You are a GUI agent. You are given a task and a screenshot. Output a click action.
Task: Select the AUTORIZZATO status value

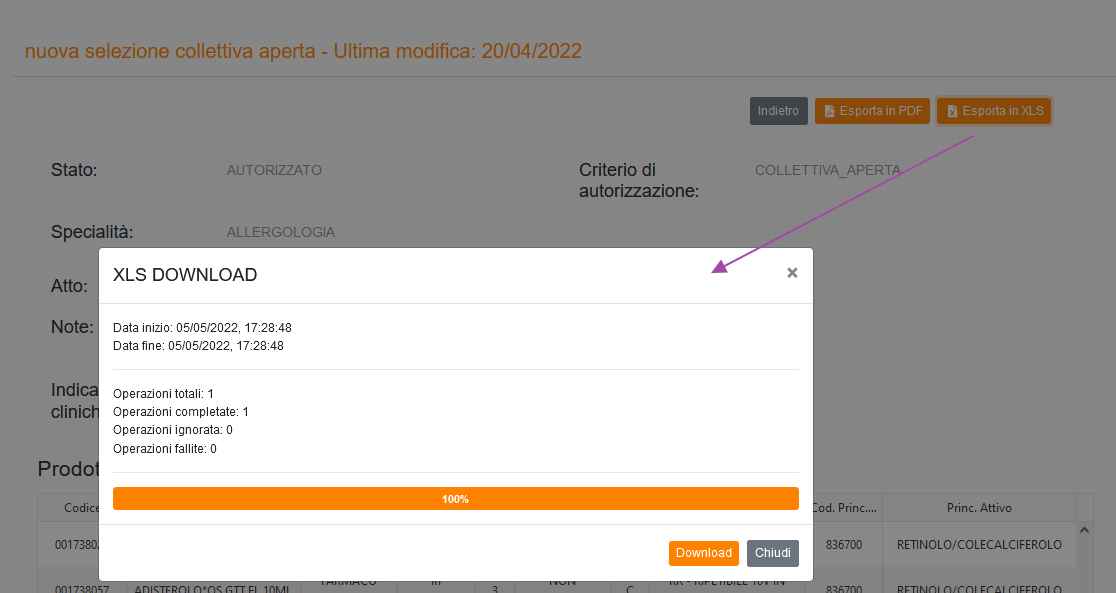[x=274, y=171]
